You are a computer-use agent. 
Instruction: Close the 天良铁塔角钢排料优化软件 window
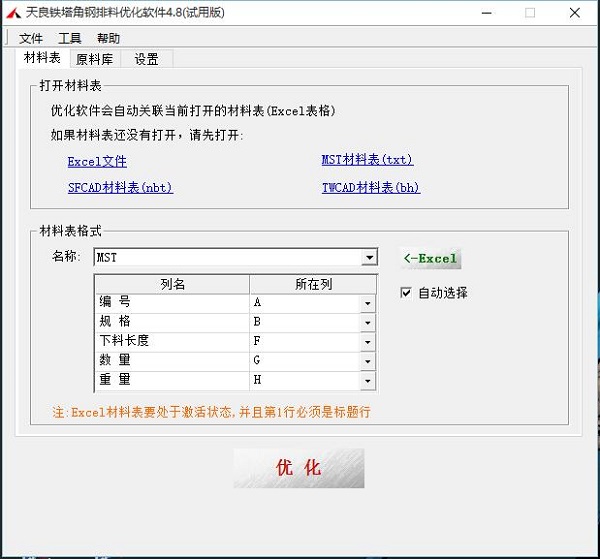574,13
